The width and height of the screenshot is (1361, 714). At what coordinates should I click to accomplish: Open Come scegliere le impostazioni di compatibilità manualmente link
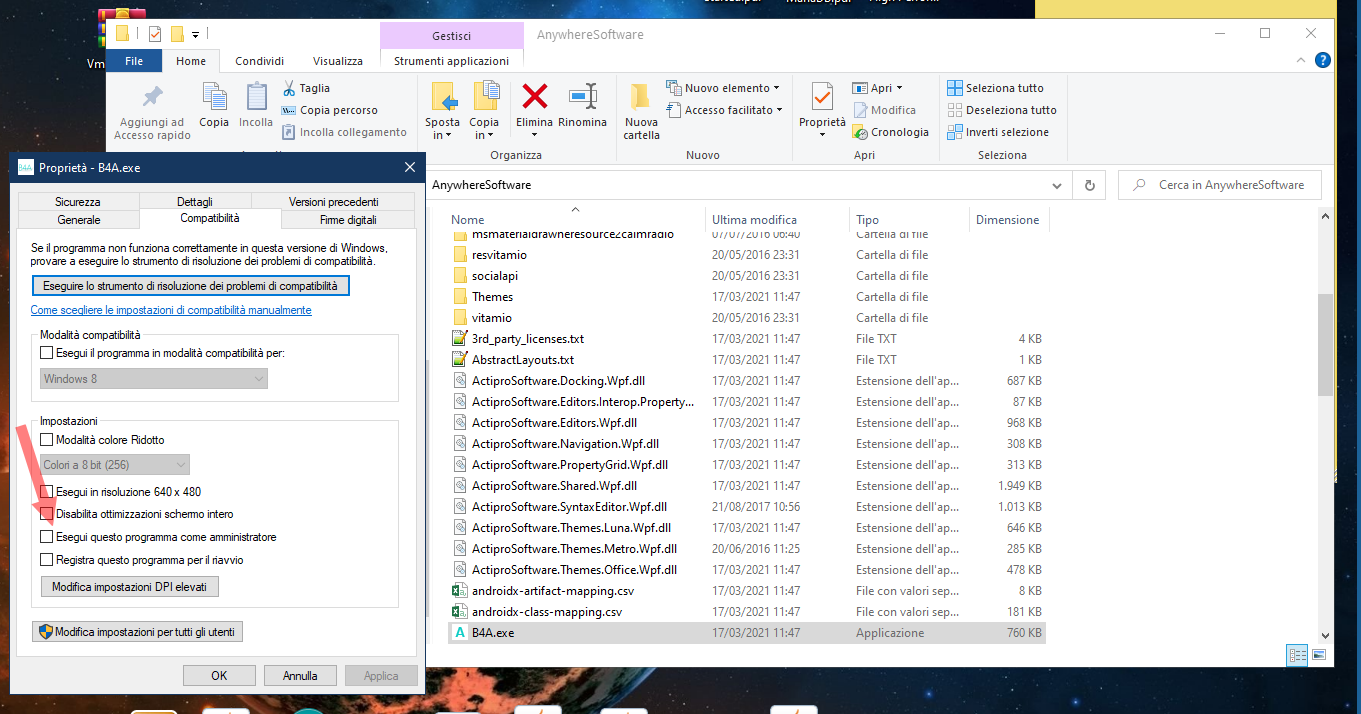click(171, 310)
